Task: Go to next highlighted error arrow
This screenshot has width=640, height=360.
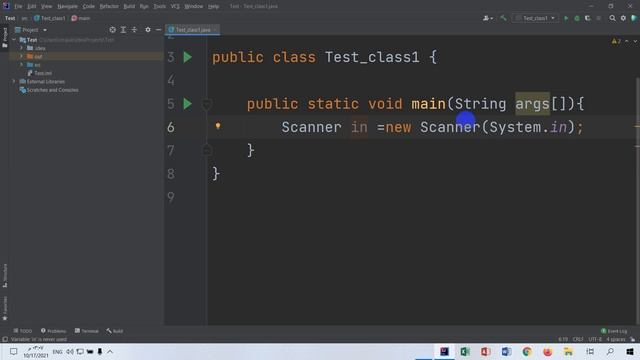Action: 635,41
